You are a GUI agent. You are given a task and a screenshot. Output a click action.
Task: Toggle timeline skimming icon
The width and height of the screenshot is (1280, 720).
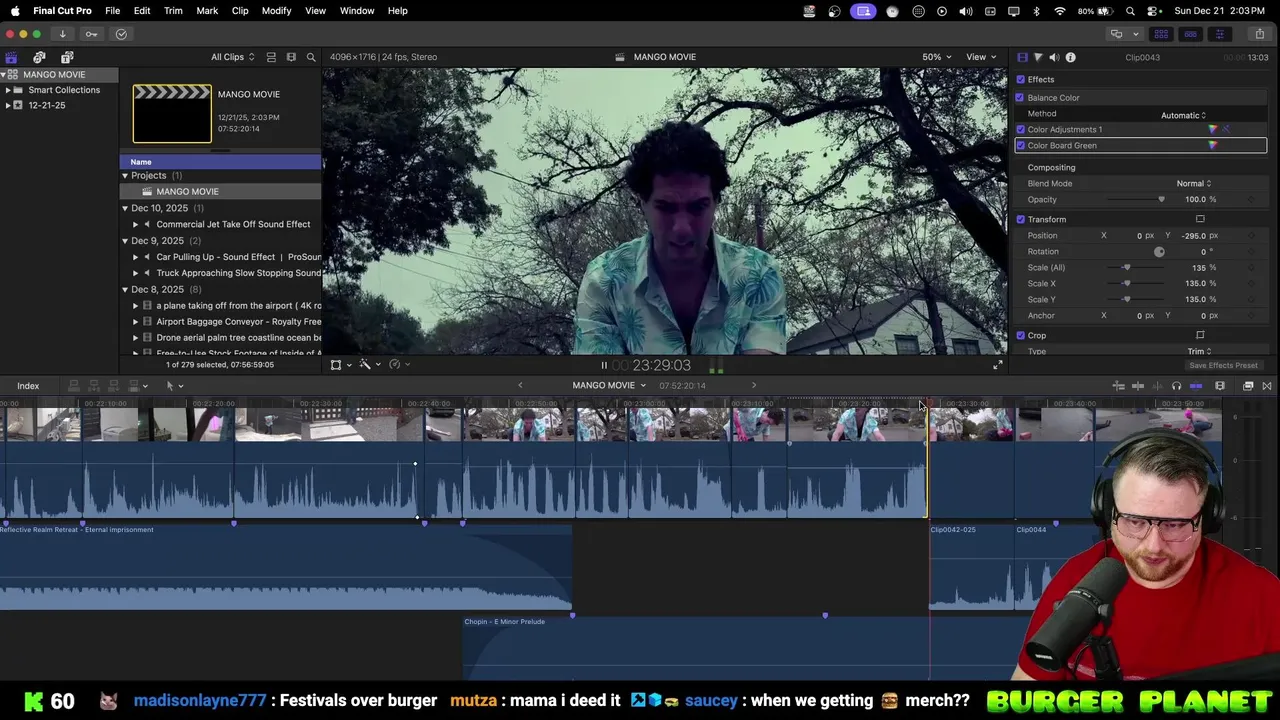click(x=1138, y=386)
